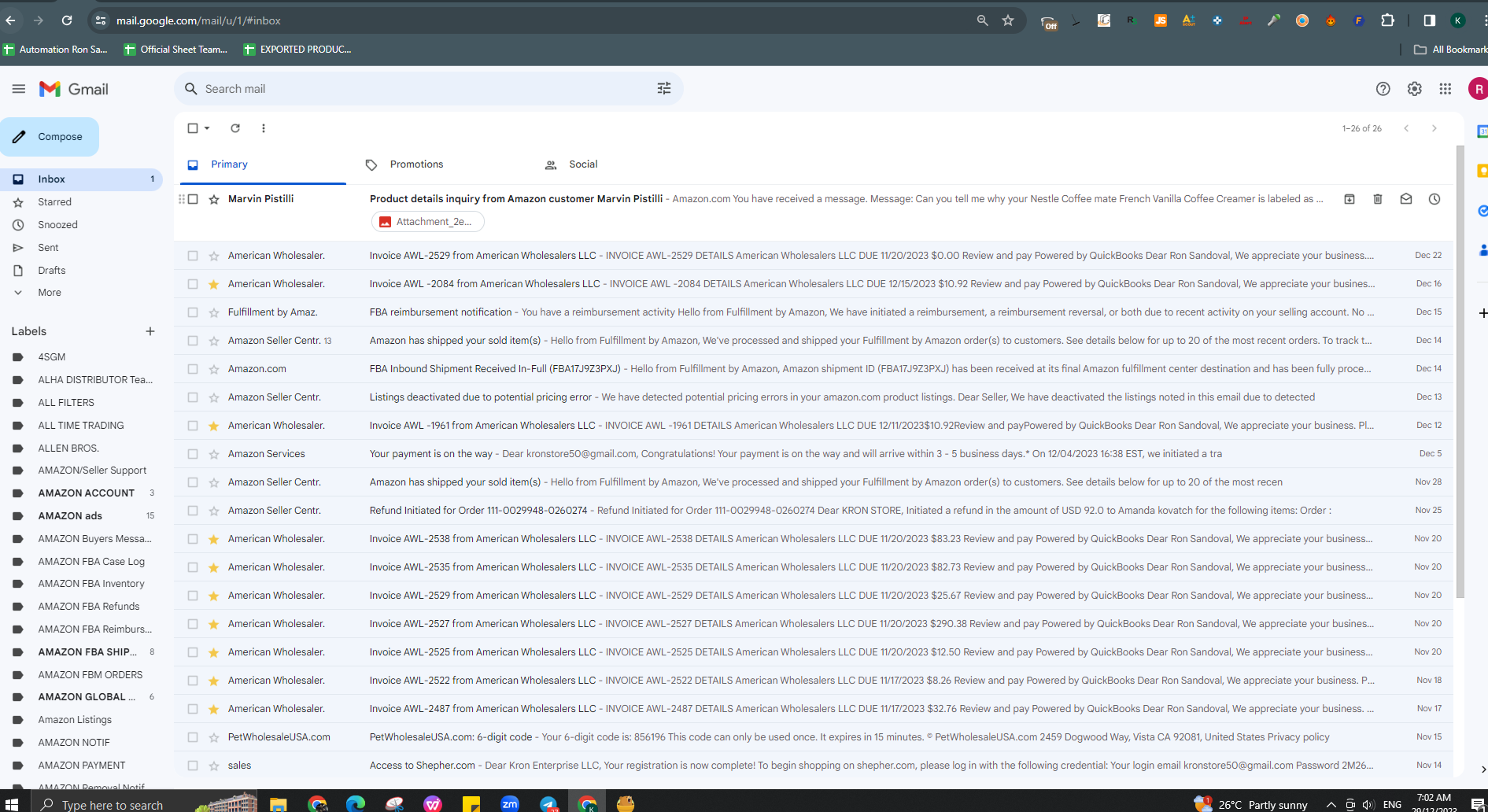The height and width of the screenshot is (812, 1488).
Task: Open Automation Ron Sa... bookmark
Action: (x=56, y=50)
